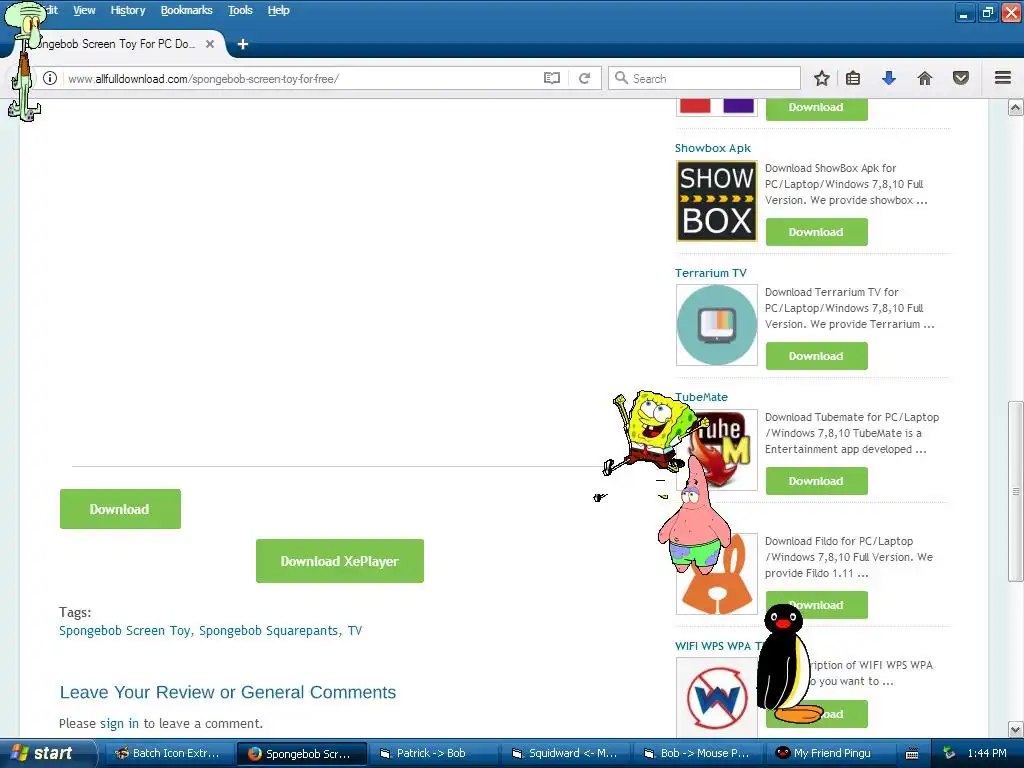
Task: Click the Squidward screen toy character
Action: [x=24, y=61]
